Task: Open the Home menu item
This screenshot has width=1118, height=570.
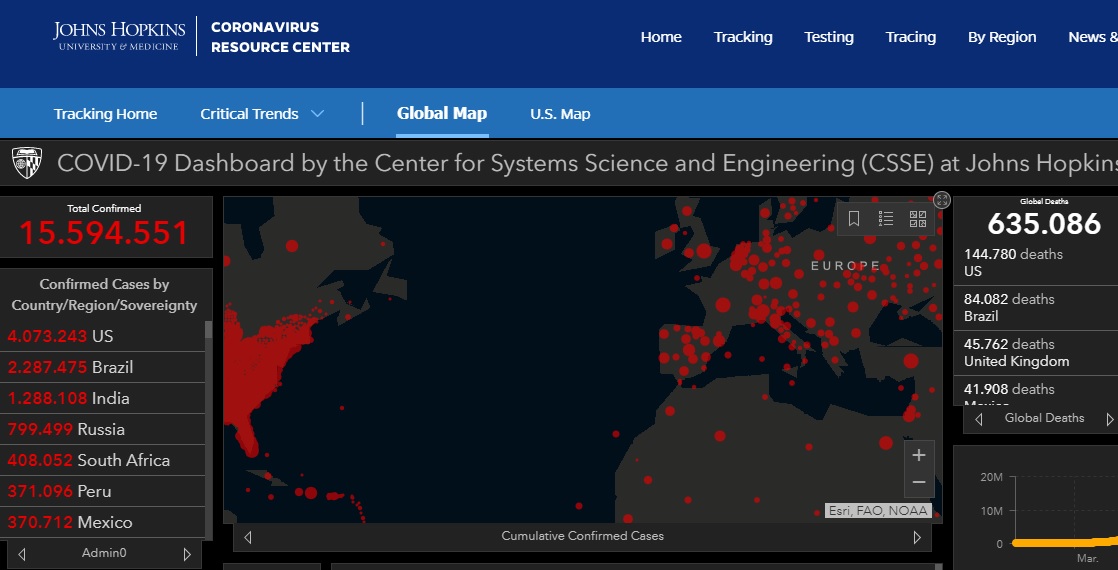Action: (x=661, y=37)
